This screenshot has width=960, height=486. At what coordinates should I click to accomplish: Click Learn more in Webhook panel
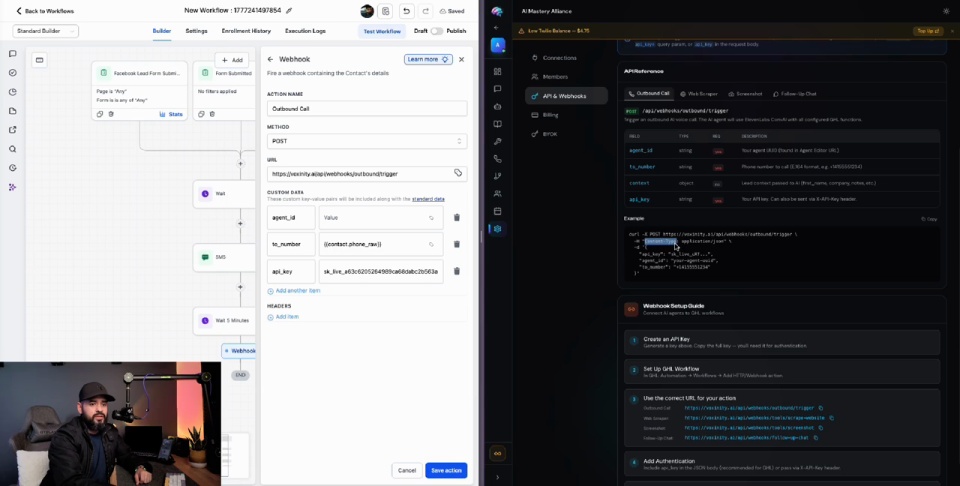[428, 59]
